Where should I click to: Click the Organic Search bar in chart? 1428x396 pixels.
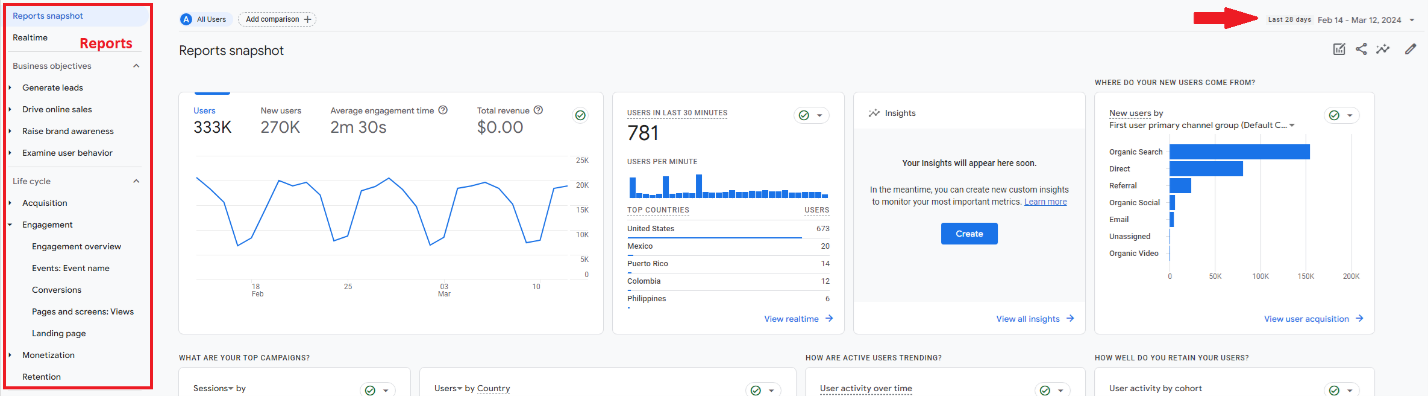click(x=1239, y=152)
